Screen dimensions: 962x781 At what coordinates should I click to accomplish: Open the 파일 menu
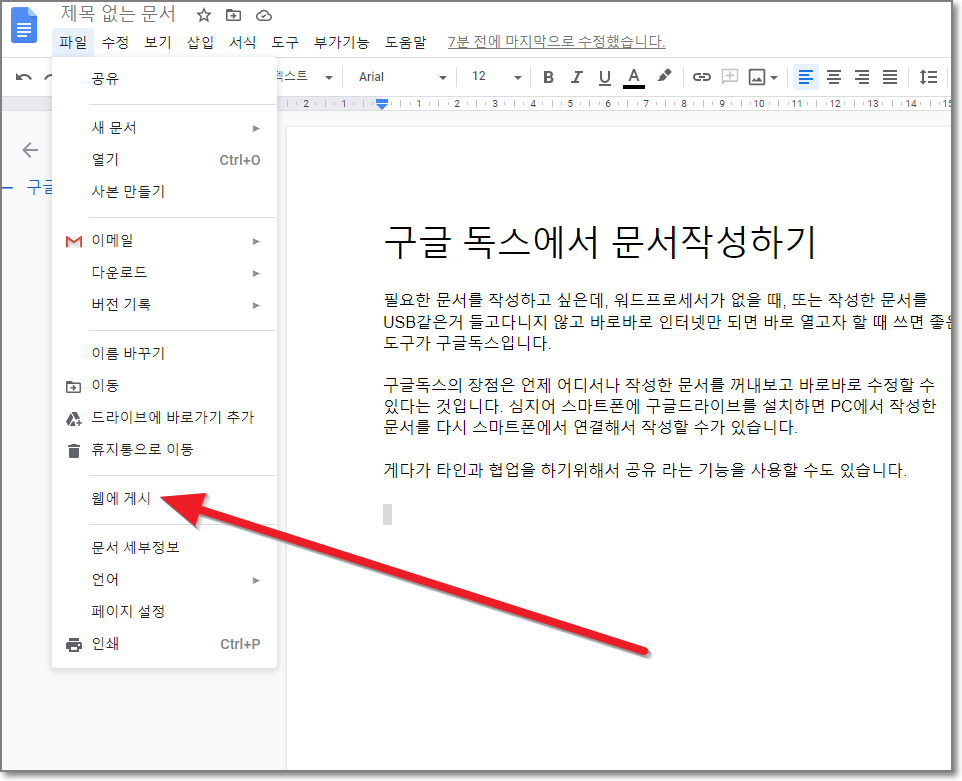73,42
